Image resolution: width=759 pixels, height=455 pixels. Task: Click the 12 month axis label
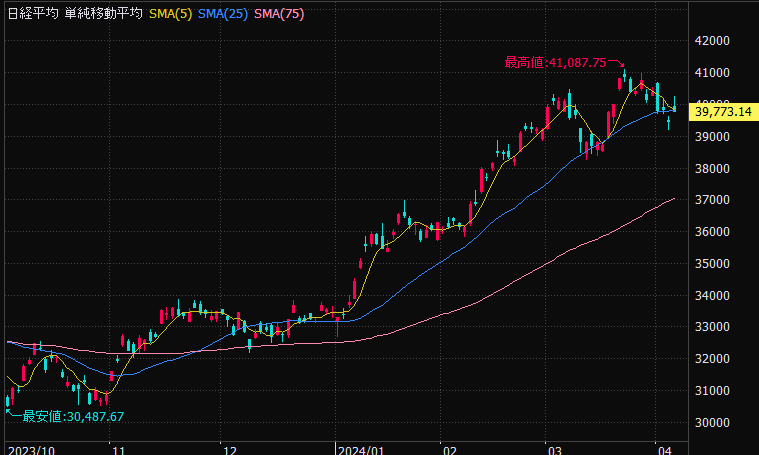pos(230,450)
